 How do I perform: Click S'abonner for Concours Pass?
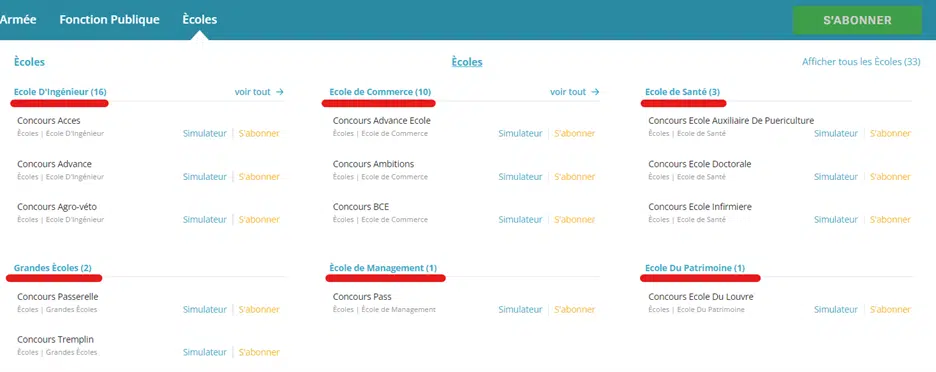575,310
